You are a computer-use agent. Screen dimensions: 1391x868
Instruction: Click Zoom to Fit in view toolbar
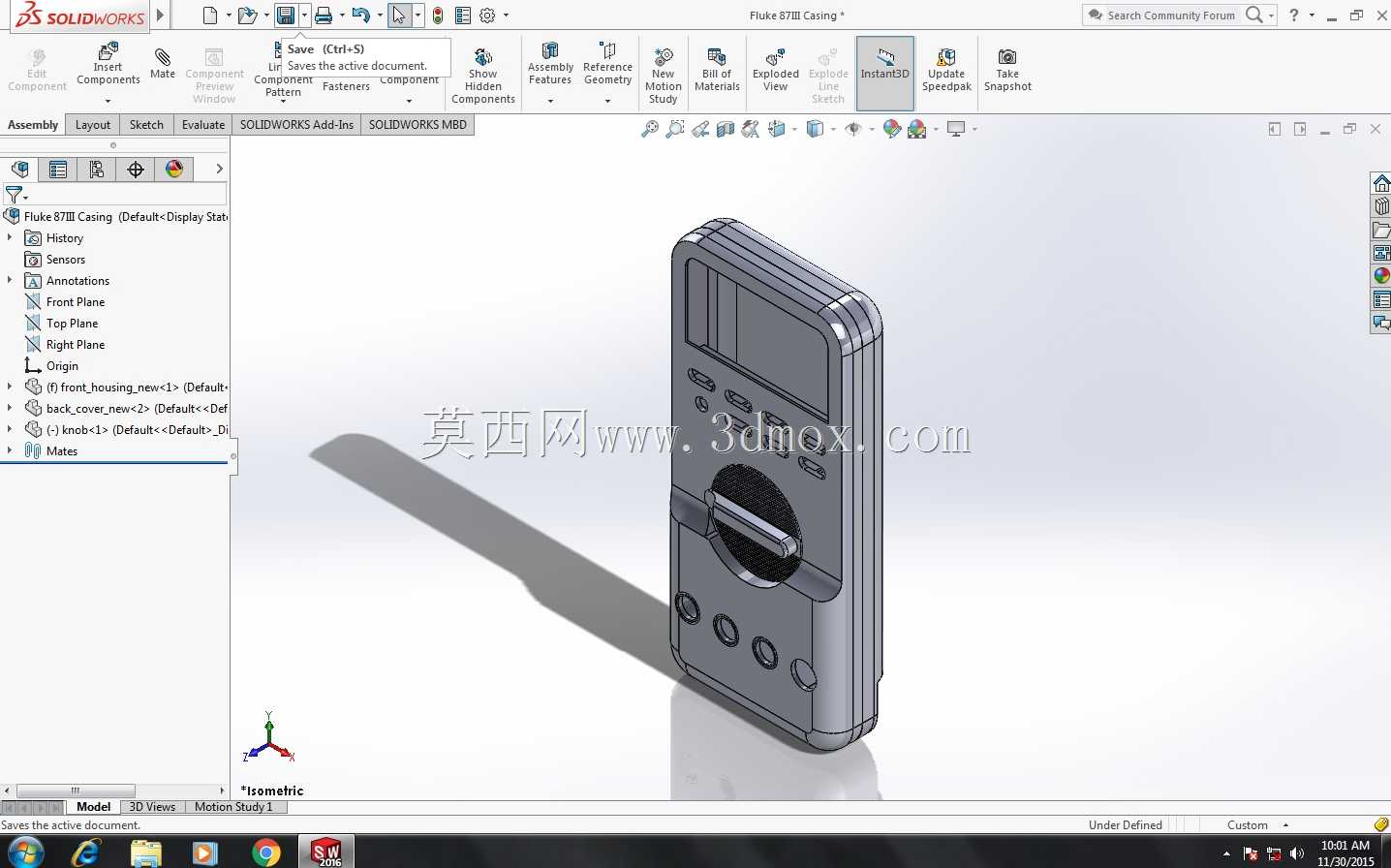pos(650,129)
